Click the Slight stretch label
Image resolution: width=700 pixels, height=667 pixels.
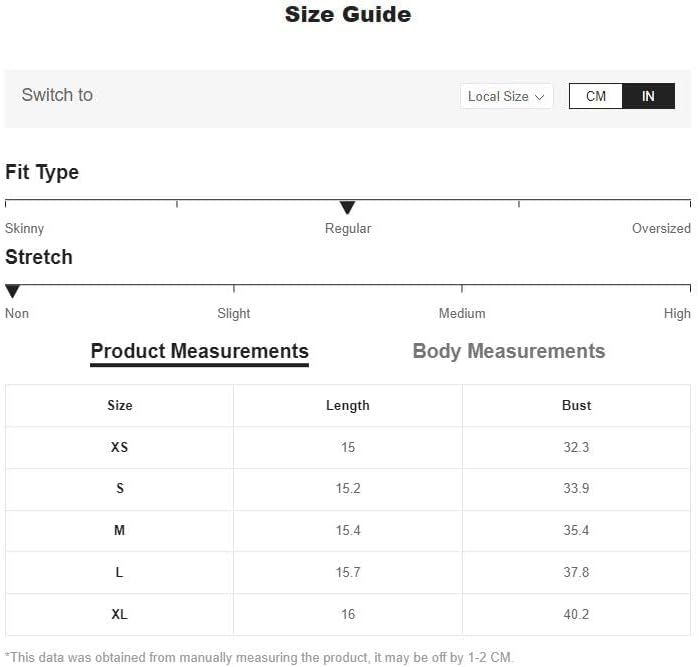234,313
